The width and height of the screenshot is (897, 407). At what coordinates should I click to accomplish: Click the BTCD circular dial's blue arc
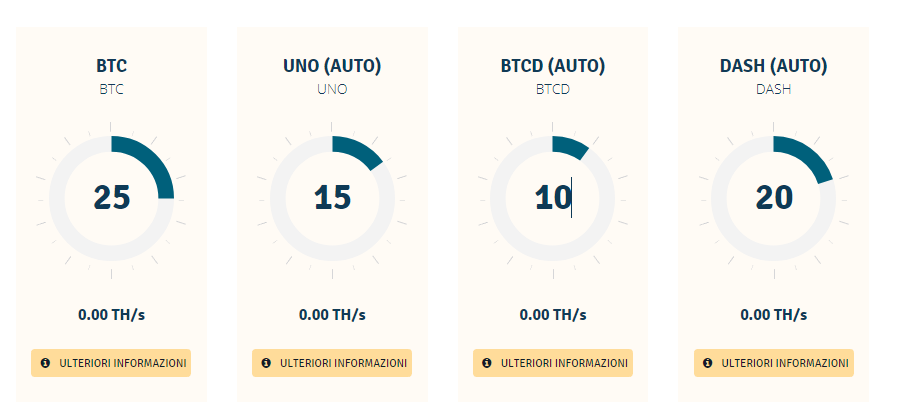click(x=570, y=146)
